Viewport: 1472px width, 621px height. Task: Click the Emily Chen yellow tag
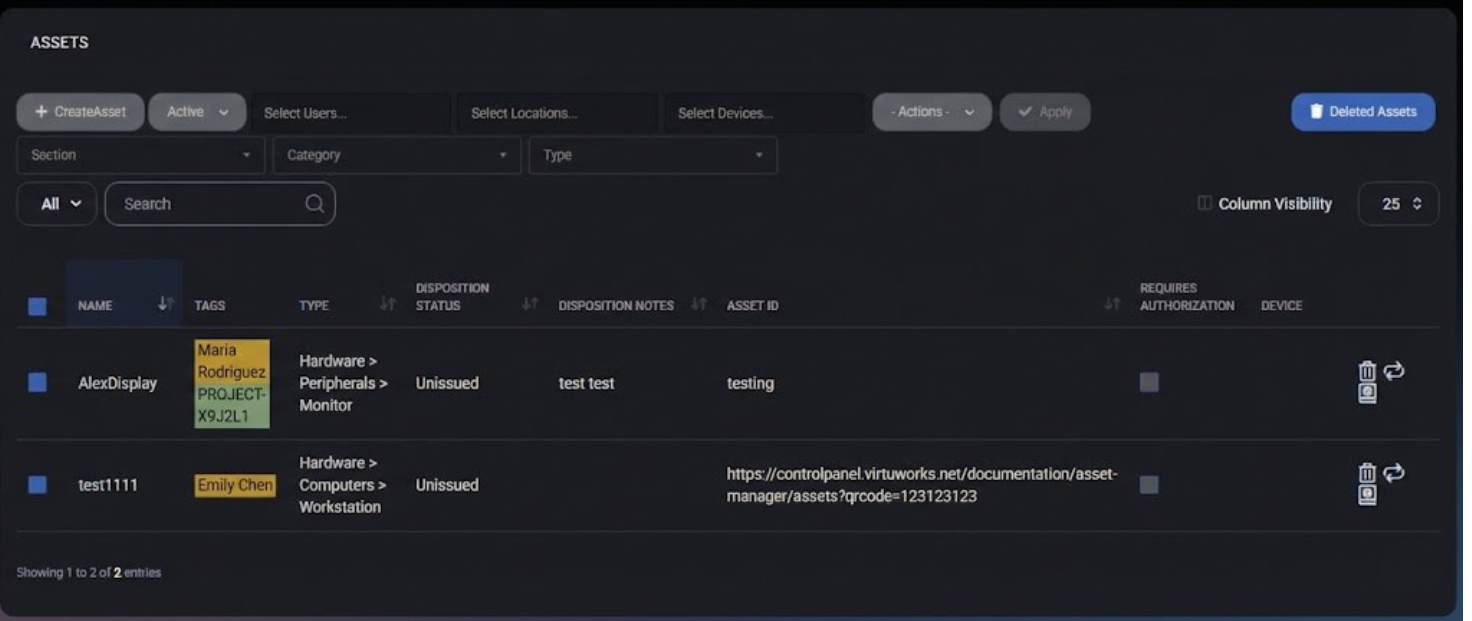[x=235, y=485]
